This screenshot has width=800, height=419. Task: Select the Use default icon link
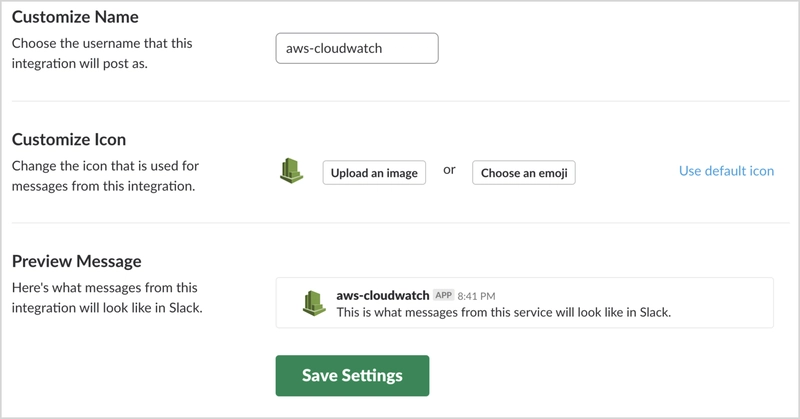pos(726,171)
